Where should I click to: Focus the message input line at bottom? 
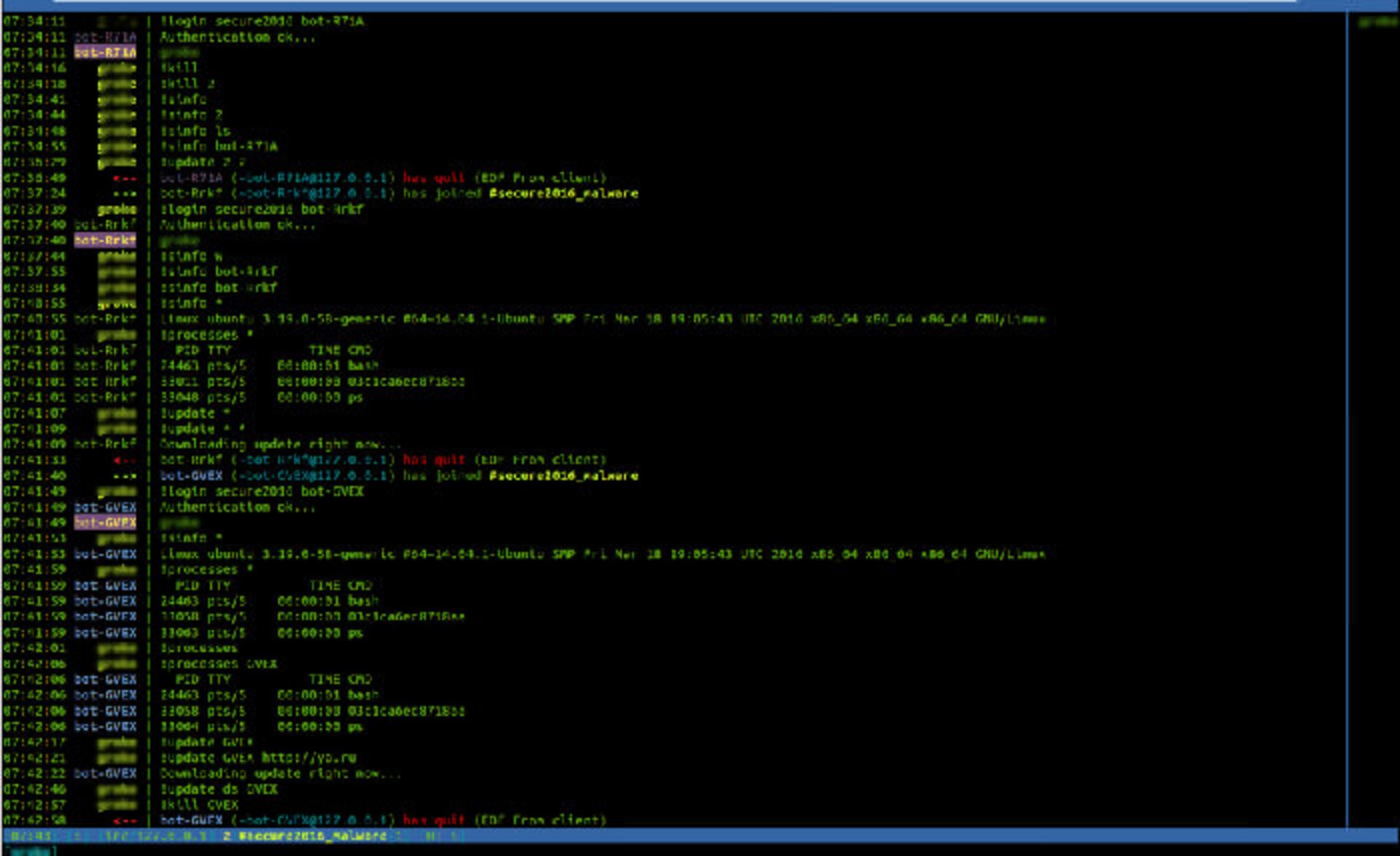click(x=700, y=850)
